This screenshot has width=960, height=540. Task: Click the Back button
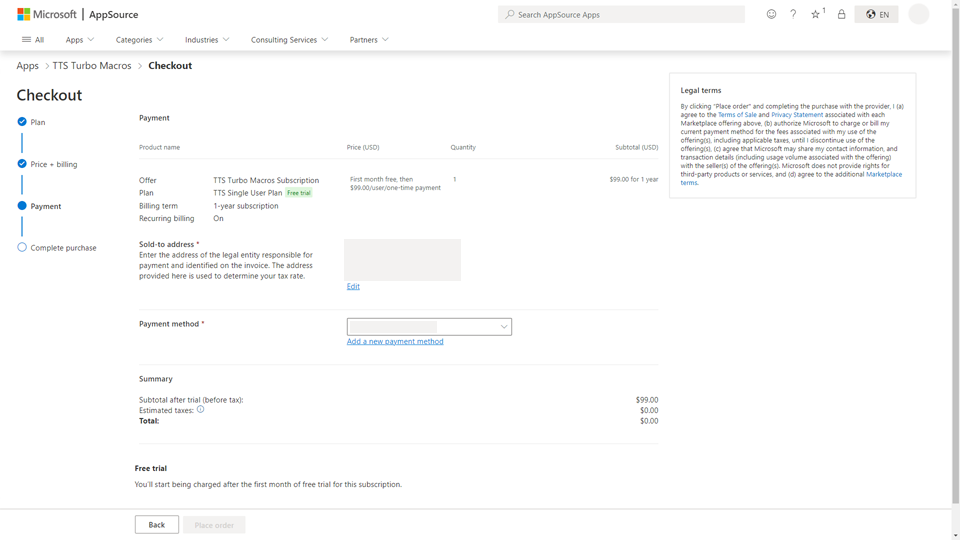tap(157, 525)
